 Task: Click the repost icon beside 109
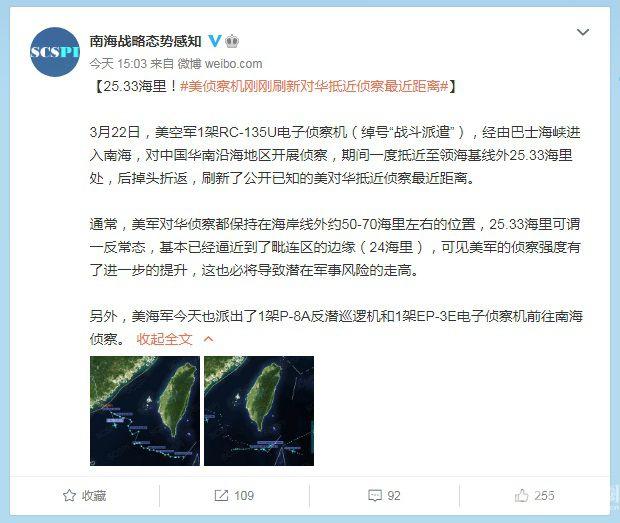pos(221,495)
